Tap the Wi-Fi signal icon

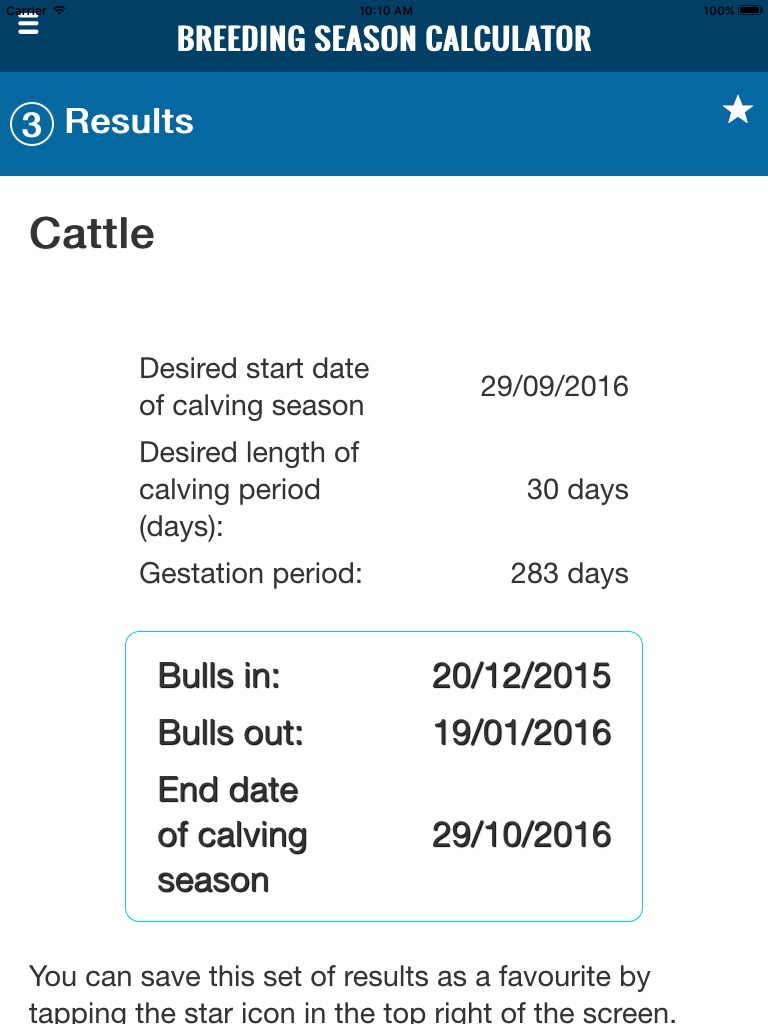coord(60,10)
